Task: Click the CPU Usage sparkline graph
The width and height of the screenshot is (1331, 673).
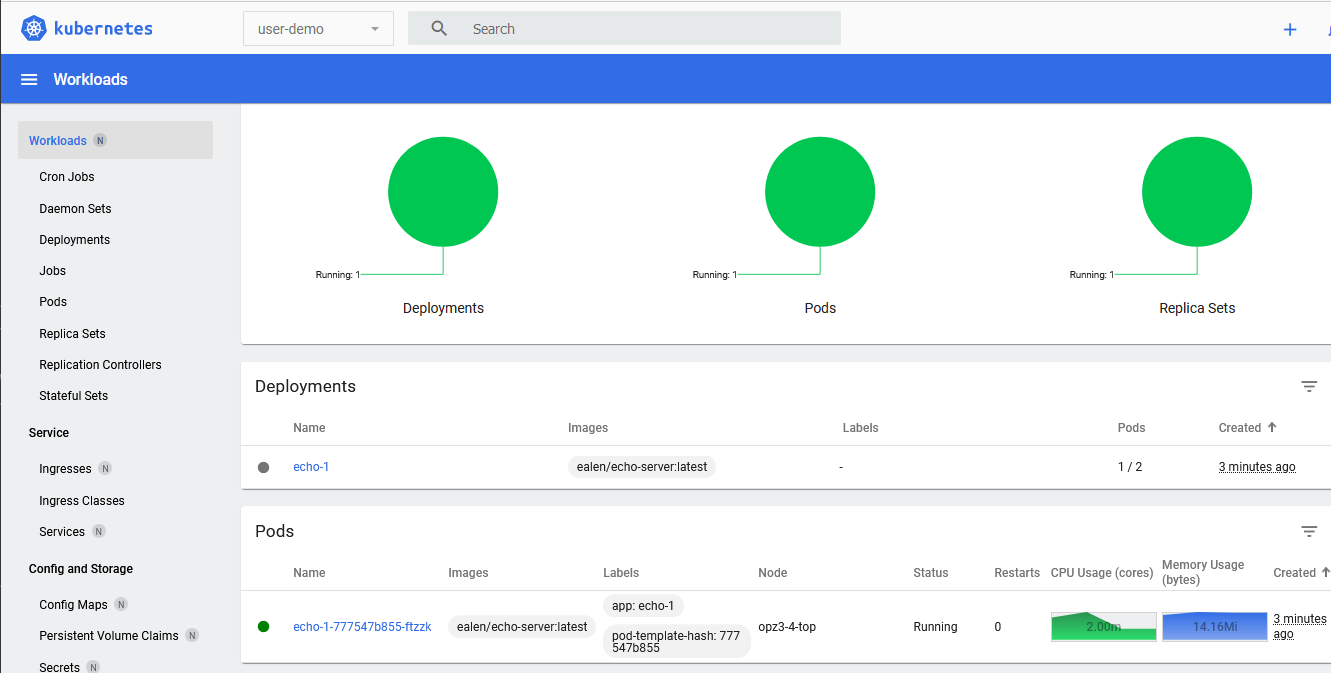Action: tap(1103, 627)
